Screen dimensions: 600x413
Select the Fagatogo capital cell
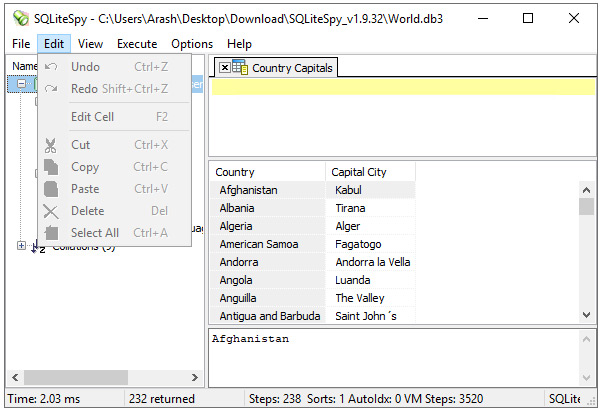[370, 244]
